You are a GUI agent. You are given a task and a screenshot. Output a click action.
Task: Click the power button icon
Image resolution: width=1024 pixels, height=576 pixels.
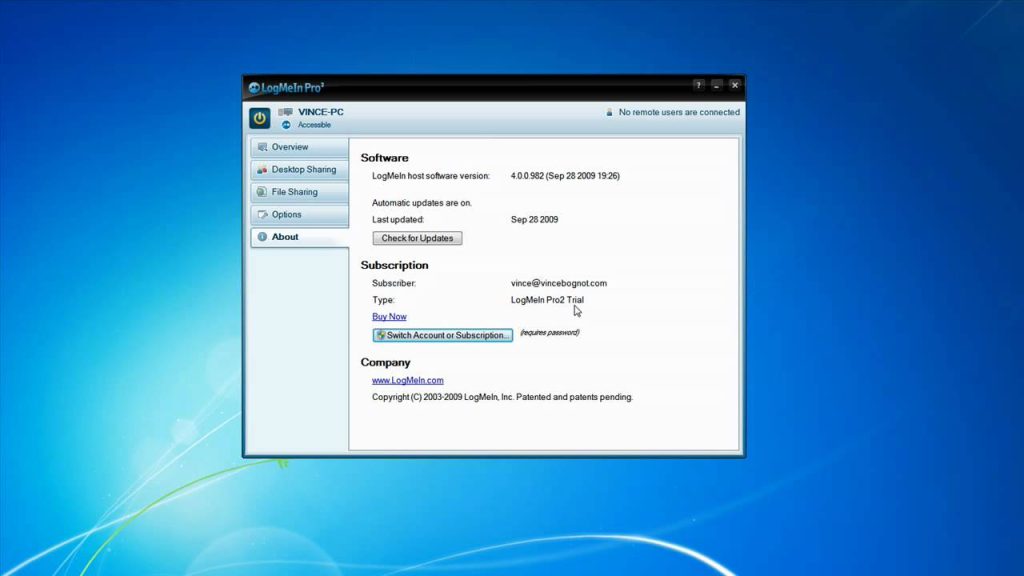259,117
